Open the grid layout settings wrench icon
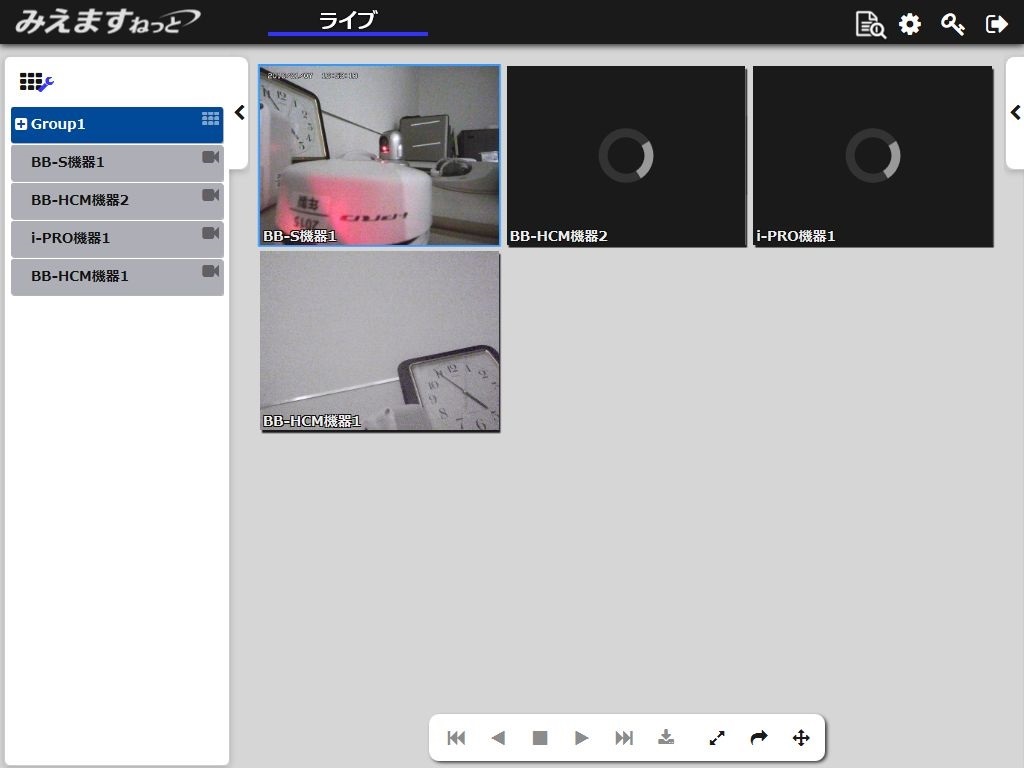1024x768 pixels. pos(36,83)
